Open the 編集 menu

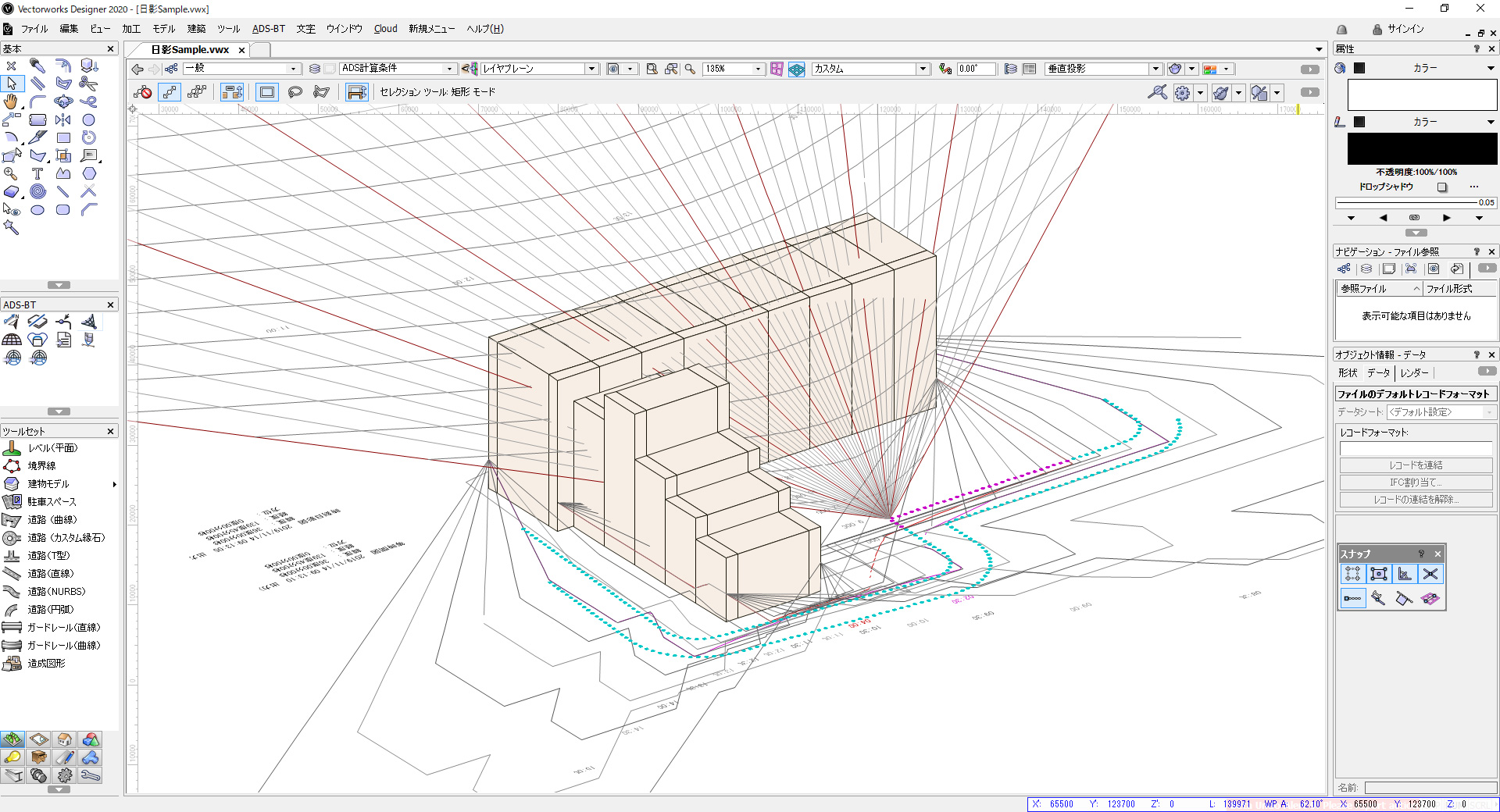pyautogui.click(x=69, y=29)
